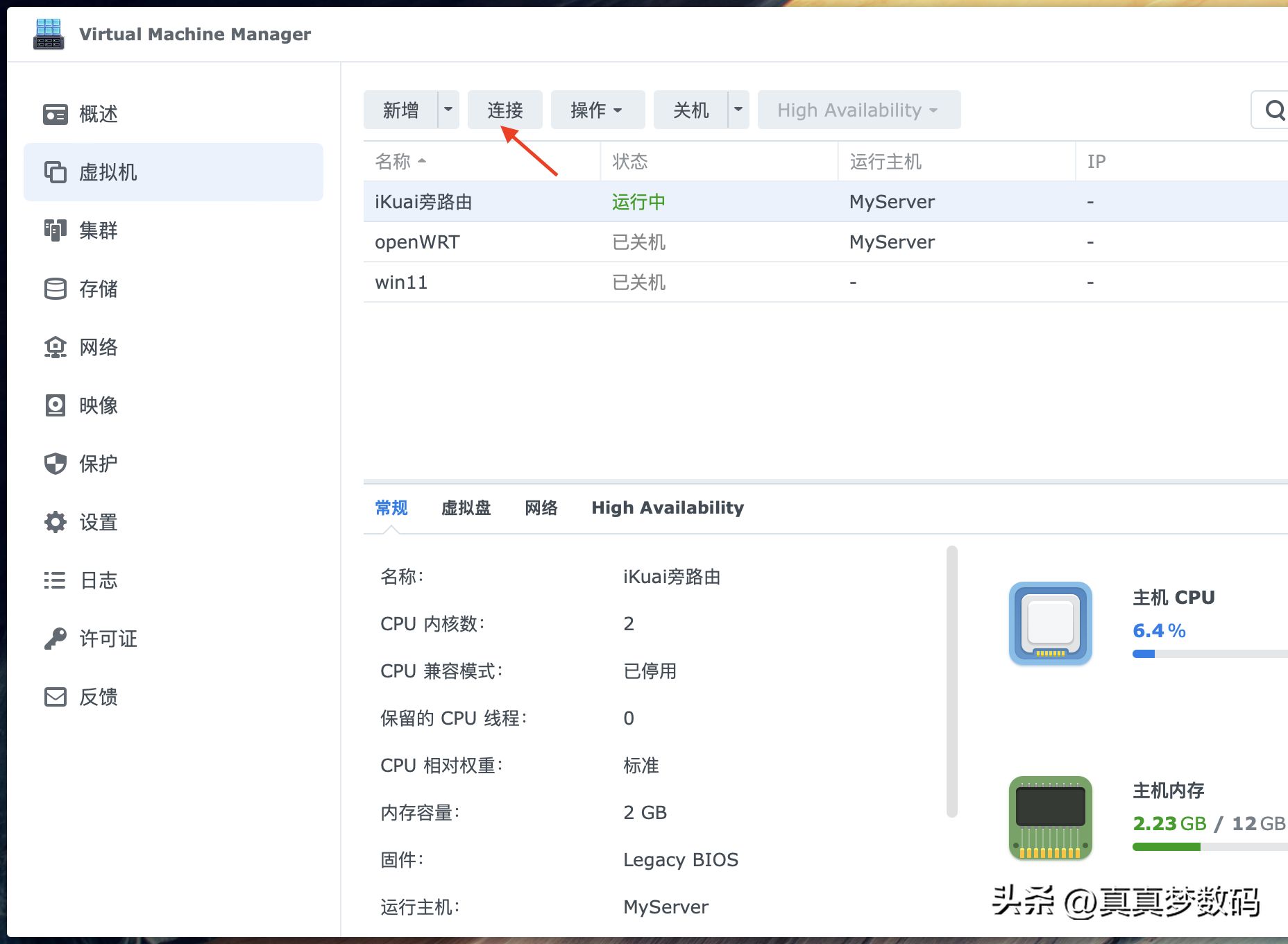Click MyServer host in openWRT row
Screen dimensions: 1288x944
pyautogui.click(x=892, y=242)
